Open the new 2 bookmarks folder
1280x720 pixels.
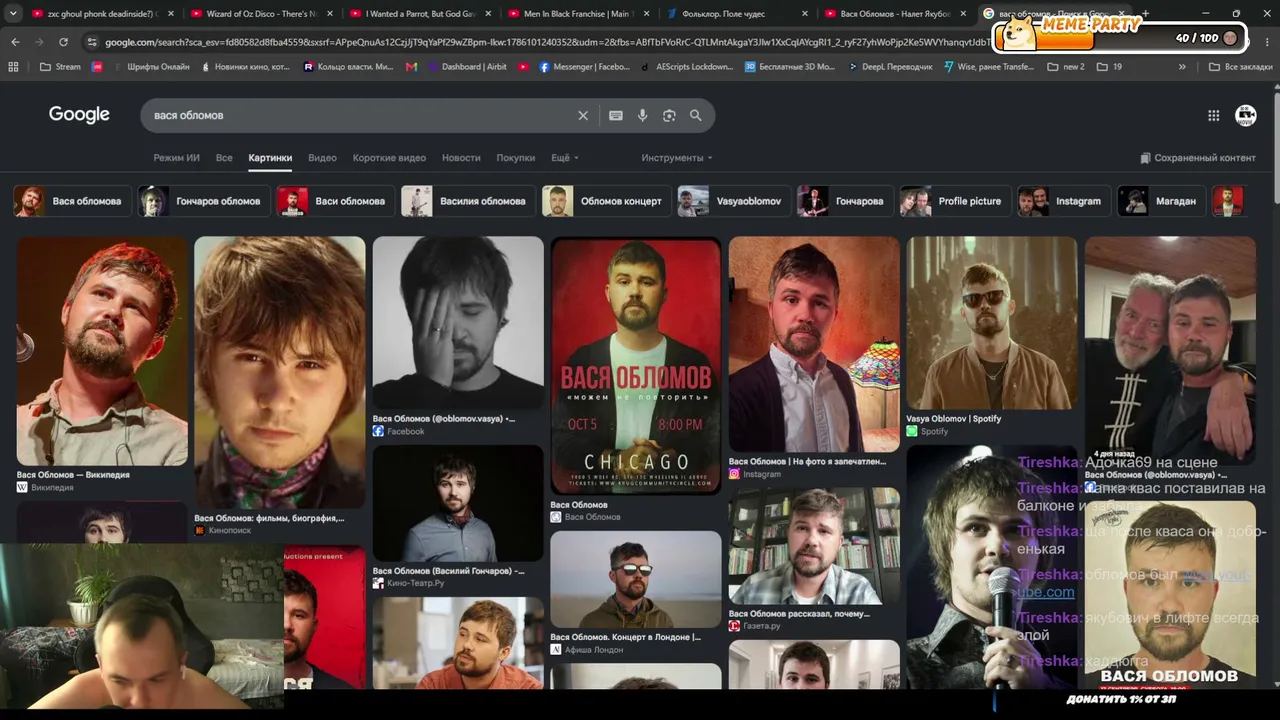(1065, 67)
